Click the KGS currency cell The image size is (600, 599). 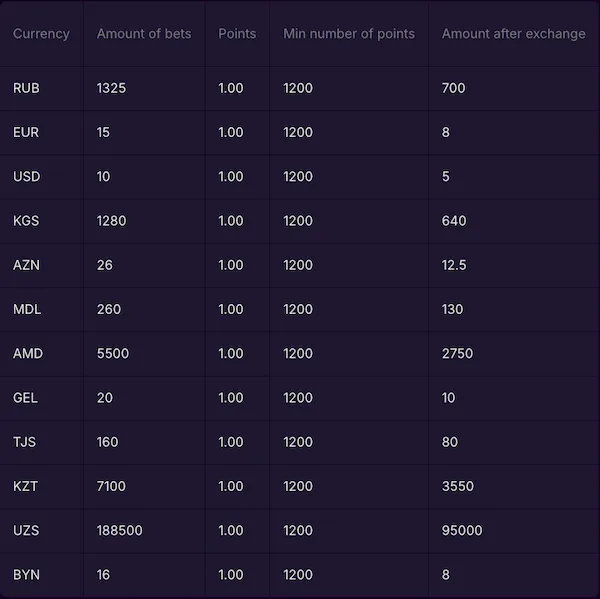coord(26,221)
